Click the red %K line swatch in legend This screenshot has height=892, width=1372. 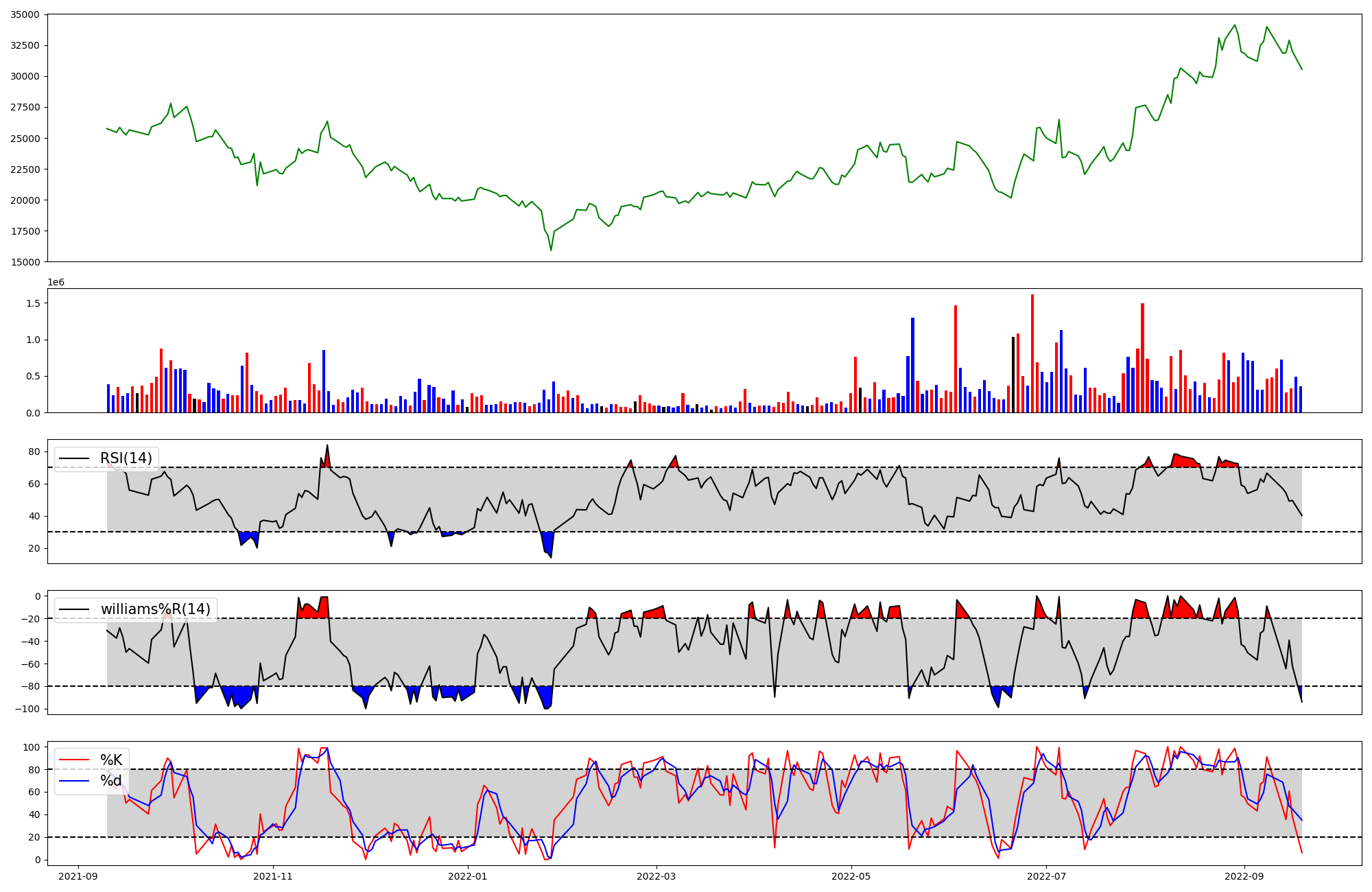click(74, 760)
